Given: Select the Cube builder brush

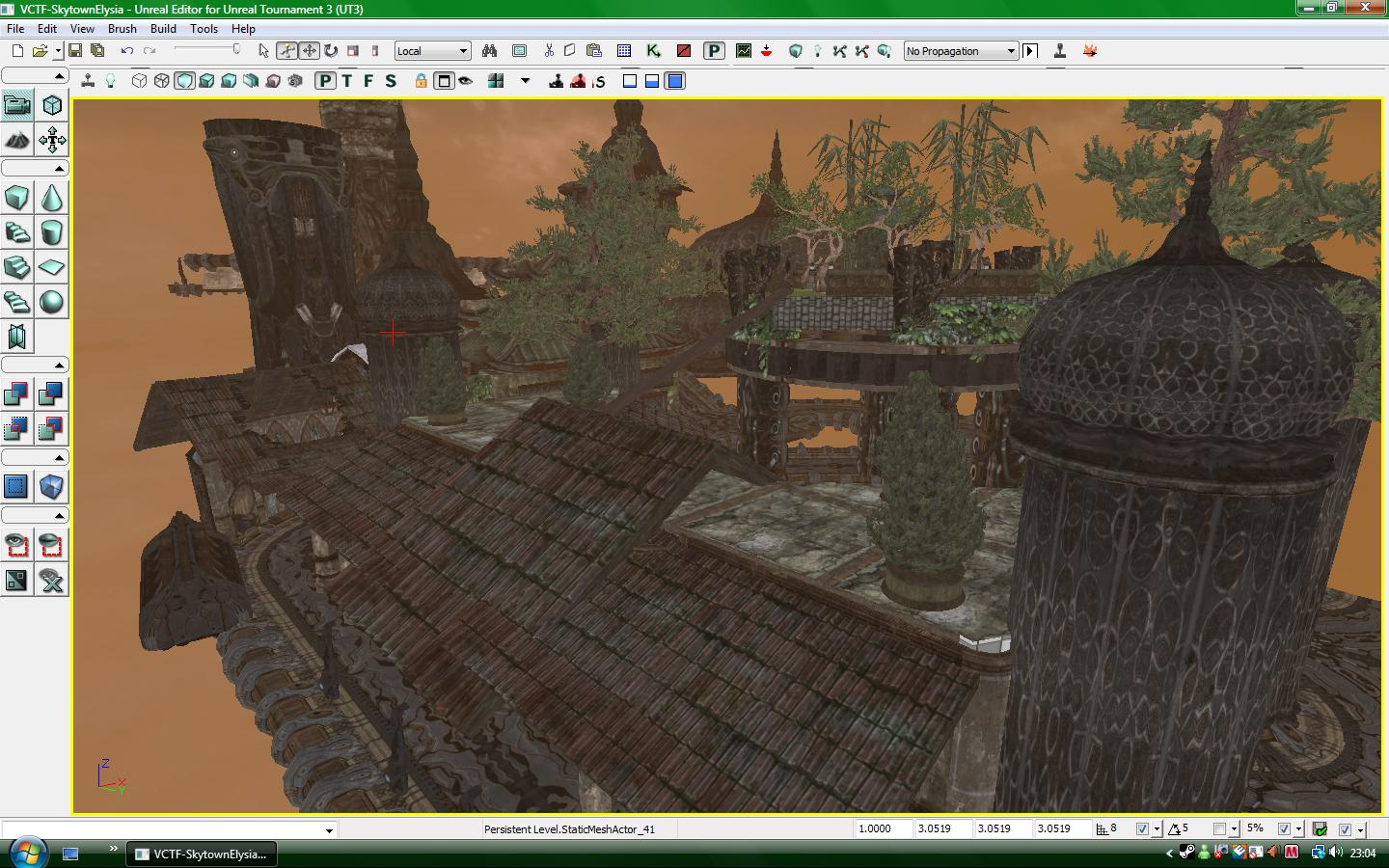Looking at the screenshot, I should [x=15, y=198].
